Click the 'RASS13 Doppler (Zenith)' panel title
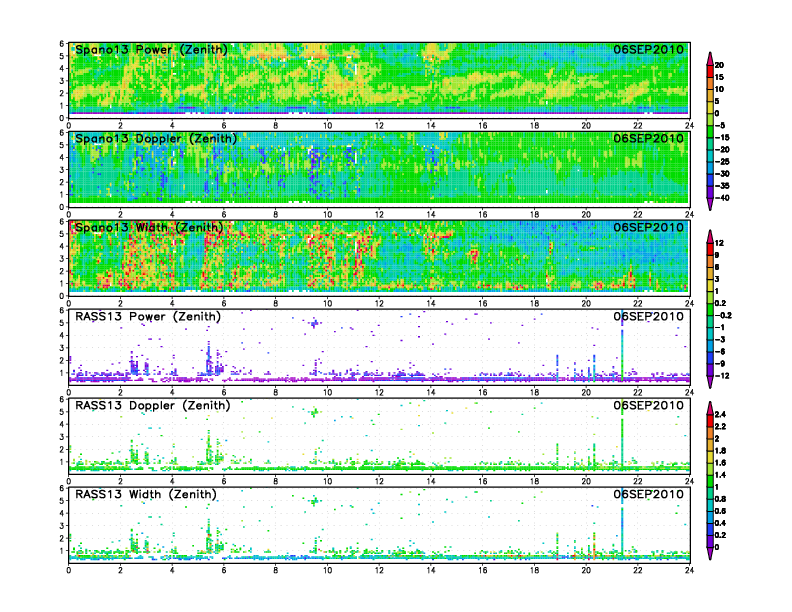 [x=153, y=405]
